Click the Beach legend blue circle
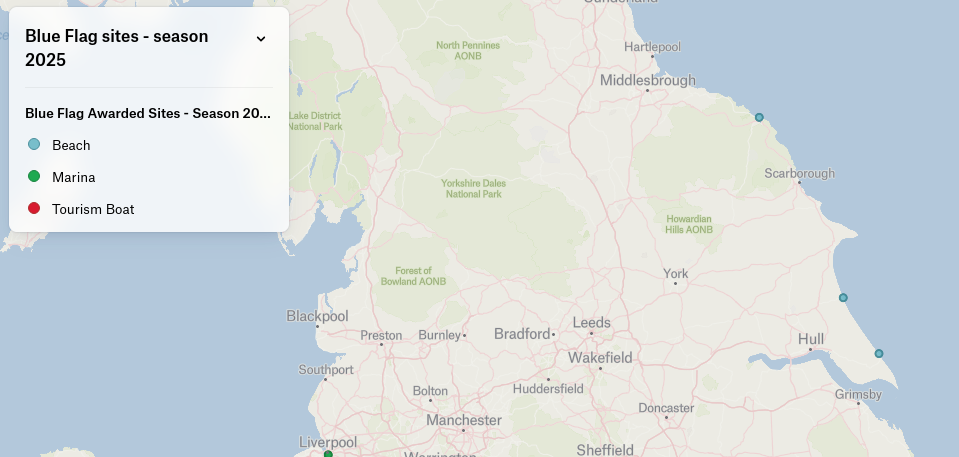959x457 pixels. (34, 144)
